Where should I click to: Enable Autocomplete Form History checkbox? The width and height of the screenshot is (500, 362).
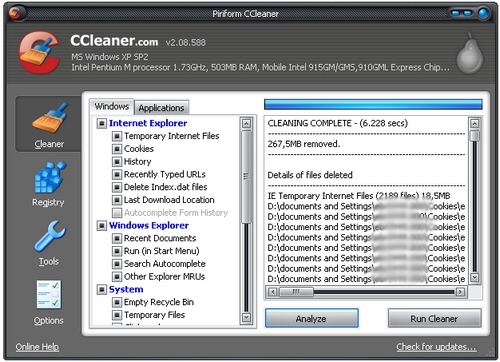(x=117, y=213)
